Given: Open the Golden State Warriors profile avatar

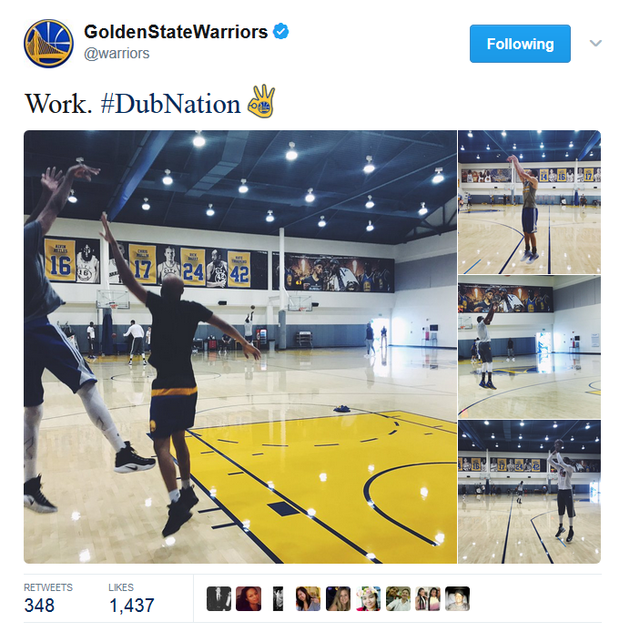Looking at the screenshot, I should pyautogui.click(x=49, y=43).
